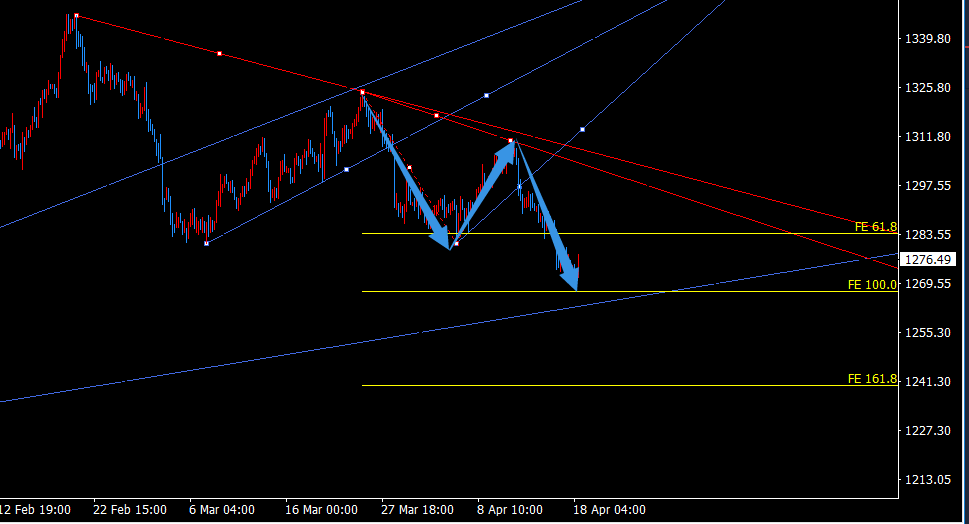
Task: Select the 1241.30 price axis value
Action: pos(928,382)
